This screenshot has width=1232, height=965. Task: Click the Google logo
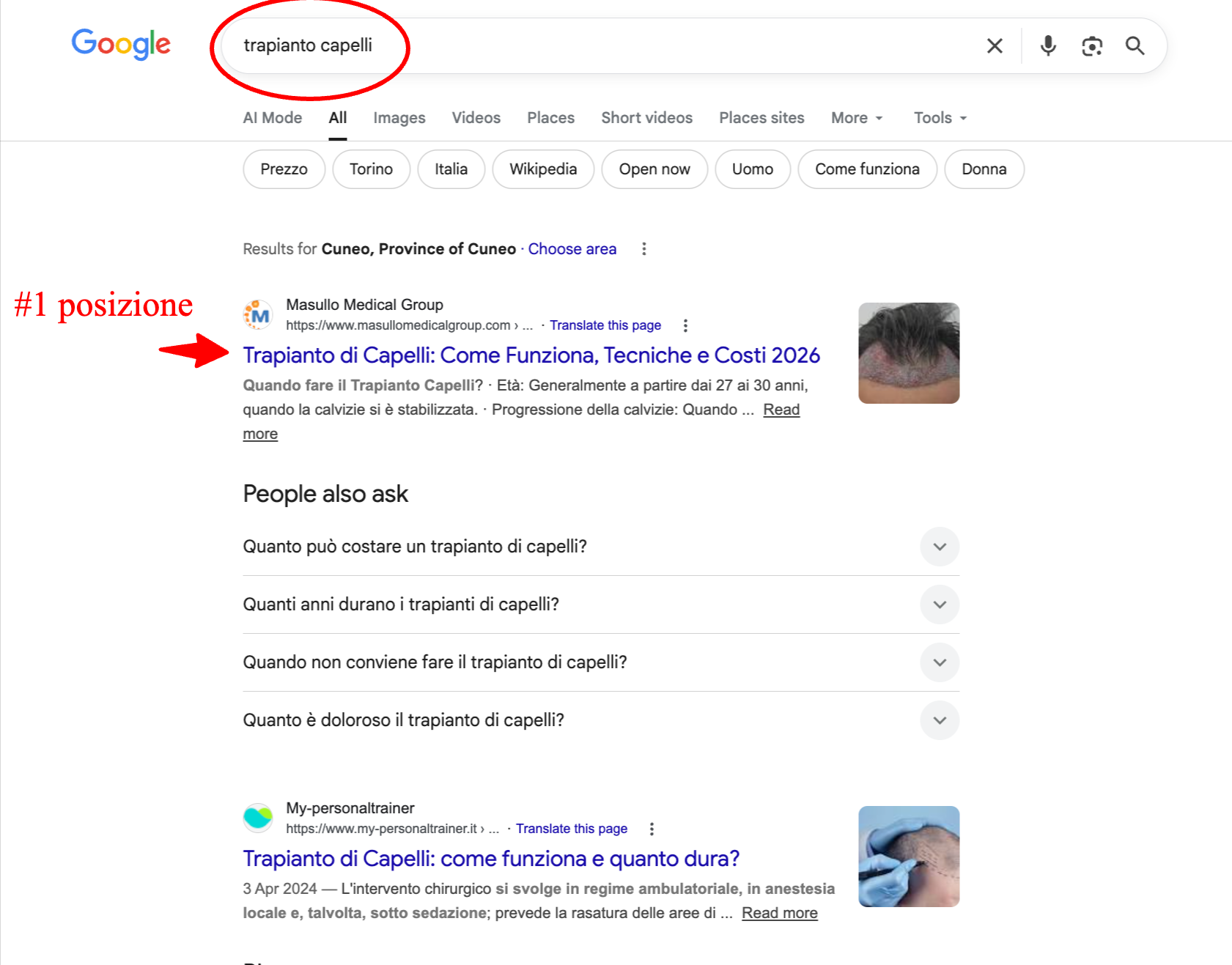[121, 45]
